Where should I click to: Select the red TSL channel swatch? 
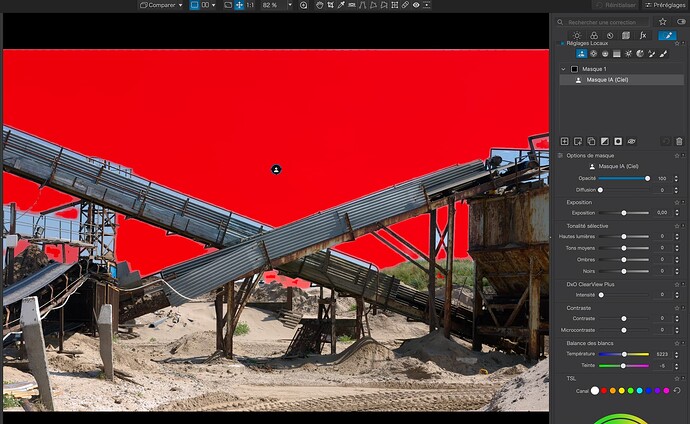(x=604, y=391)
